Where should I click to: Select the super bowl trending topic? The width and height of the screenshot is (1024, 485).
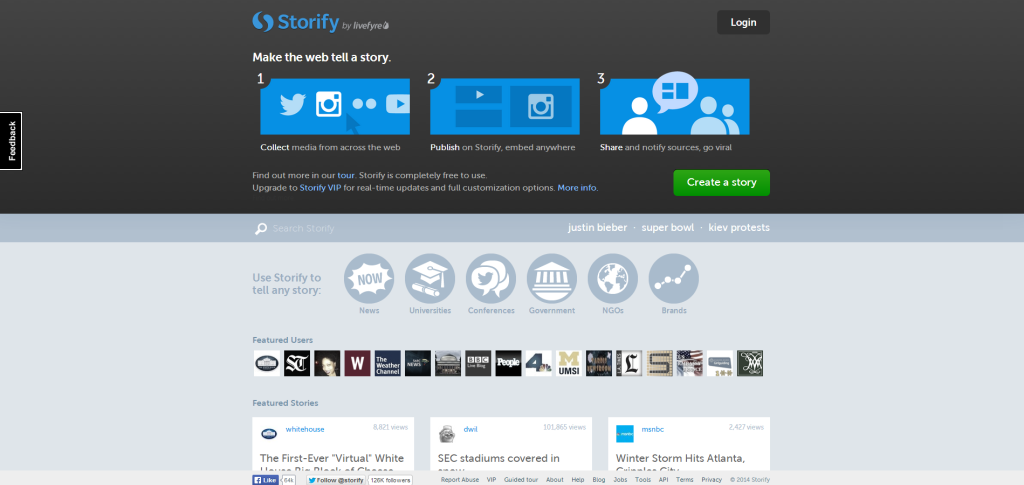tap(667, 228)
